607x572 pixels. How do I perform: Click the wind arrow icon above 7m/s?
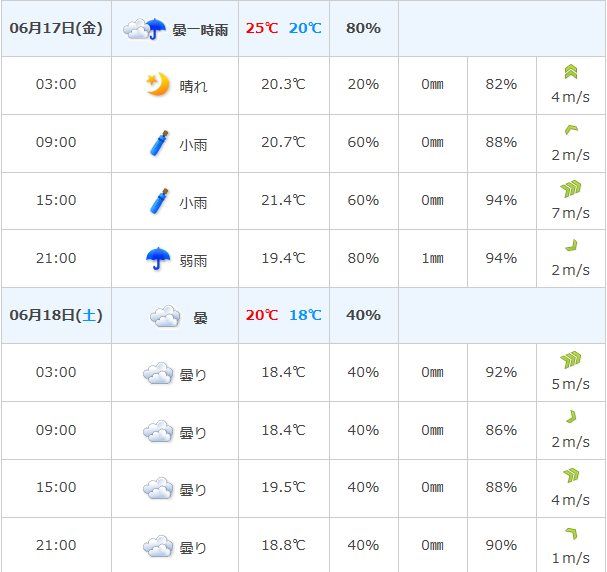click(571, 188)
